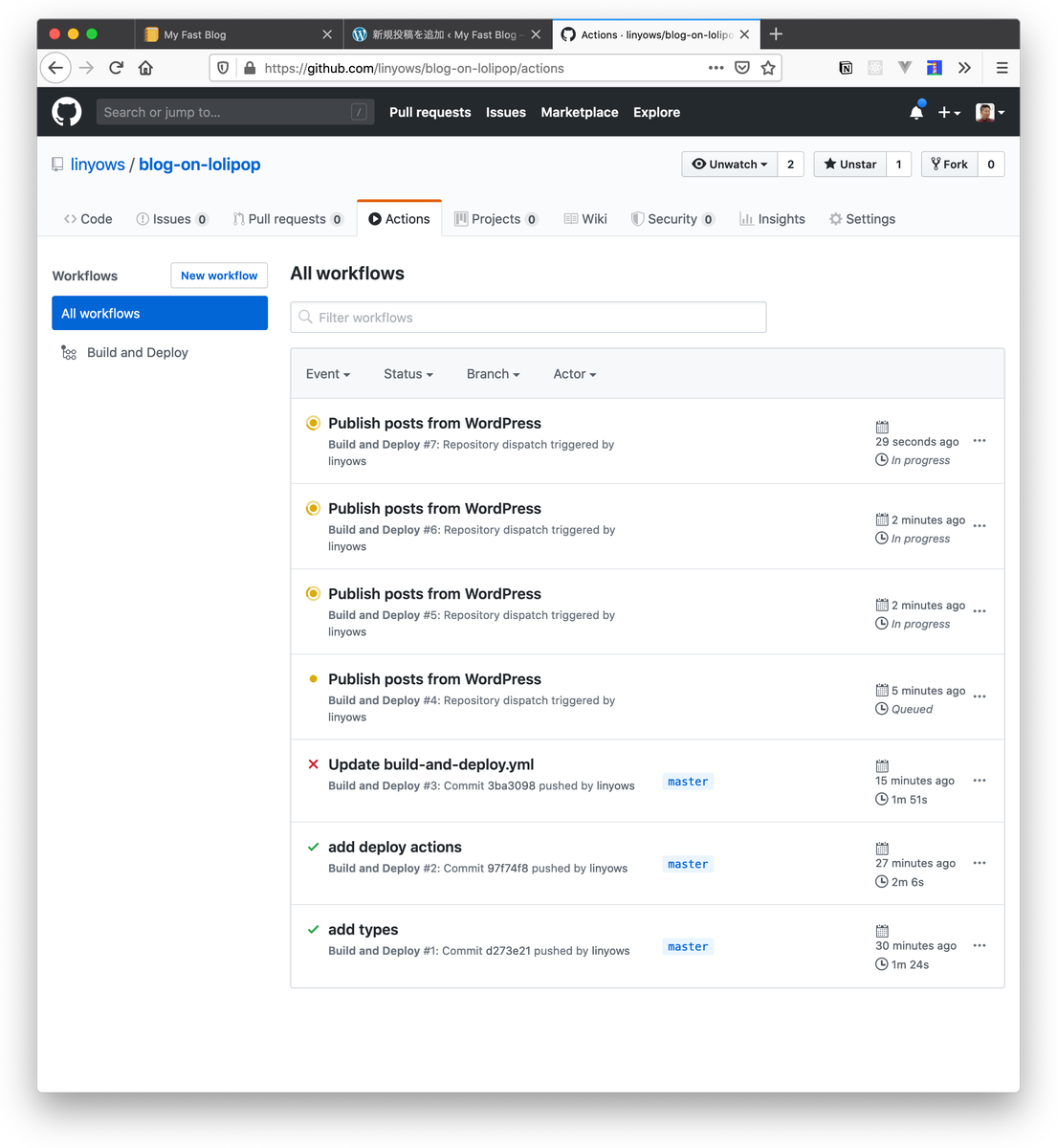Click the GitHub Octocat logo

tap(67, 112)
